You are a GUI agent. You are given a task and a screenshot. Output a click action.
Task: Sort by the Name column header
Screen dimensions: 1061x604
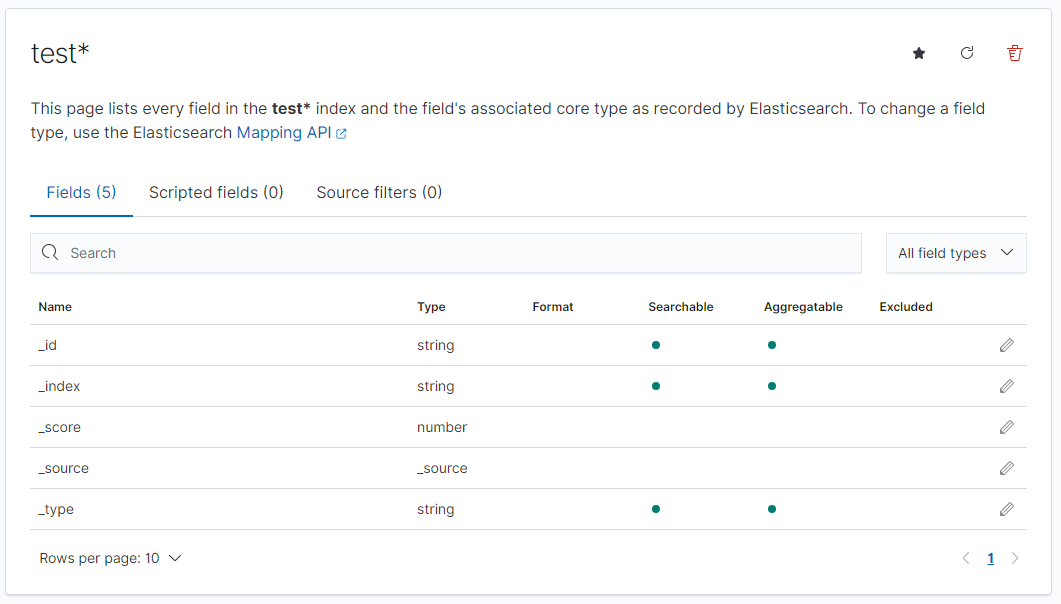point(55,307)
